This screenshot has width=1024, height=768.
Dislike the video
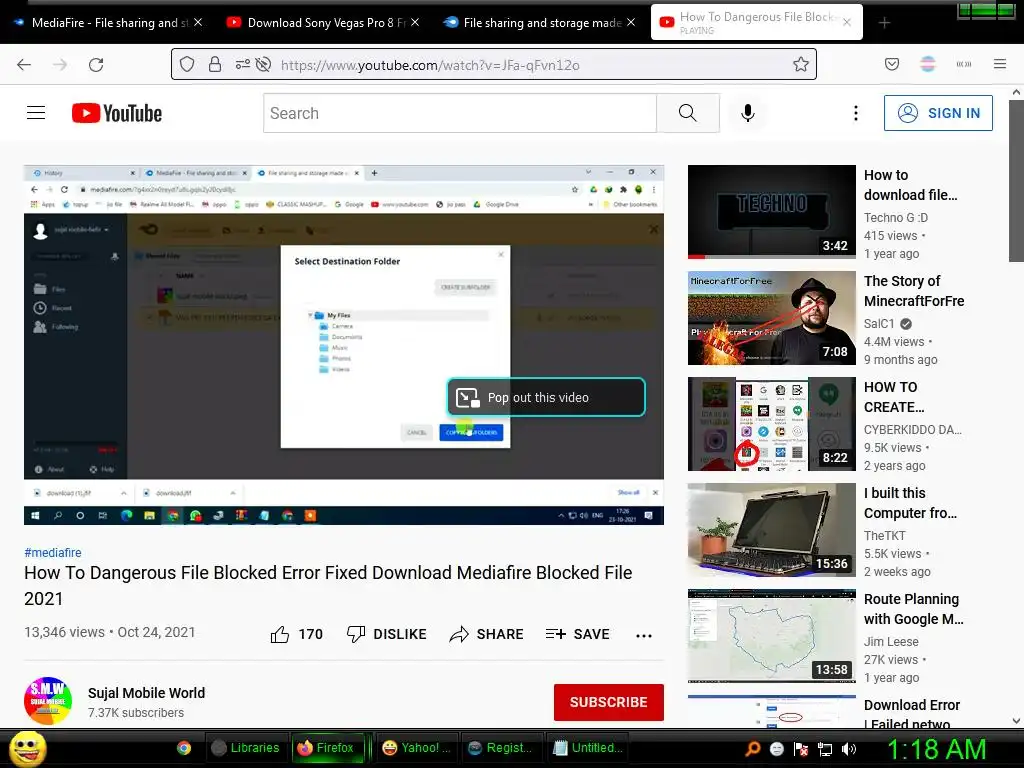tap(387, 634)
